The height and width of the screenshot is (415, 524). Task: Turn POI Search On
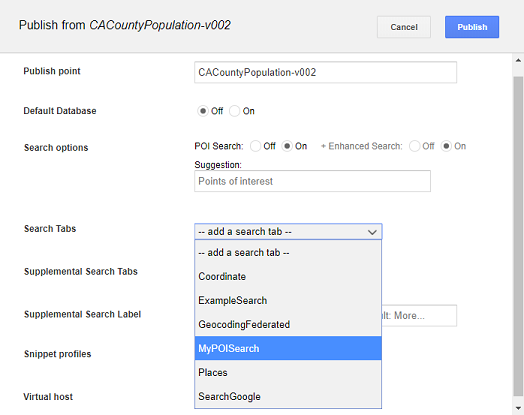coord(287,146)
